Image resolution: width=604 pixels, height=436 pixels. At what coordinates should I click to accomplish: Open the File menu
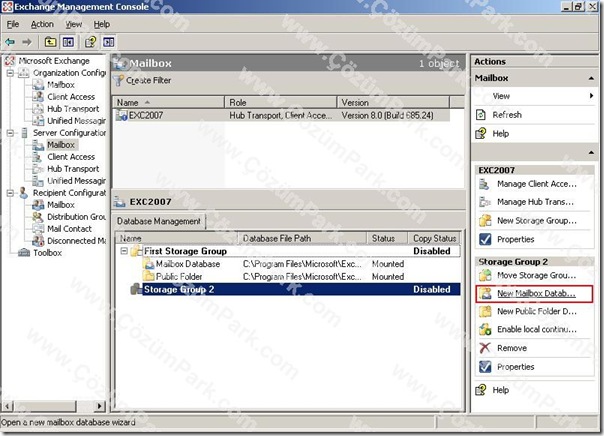(13, 24)
